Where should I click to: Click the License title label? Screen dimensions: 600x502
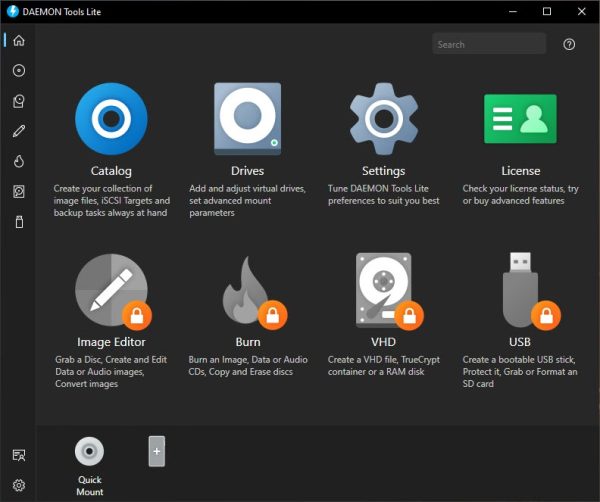point(520,171)
